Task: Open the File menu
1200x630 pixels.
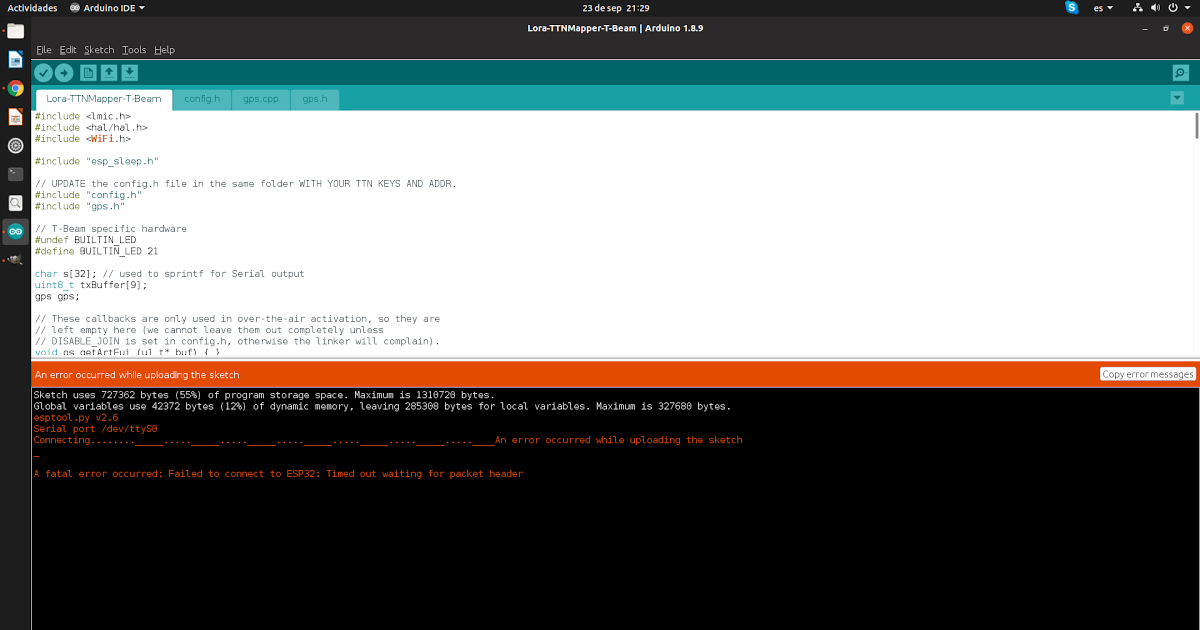Action: pos(44,50)
